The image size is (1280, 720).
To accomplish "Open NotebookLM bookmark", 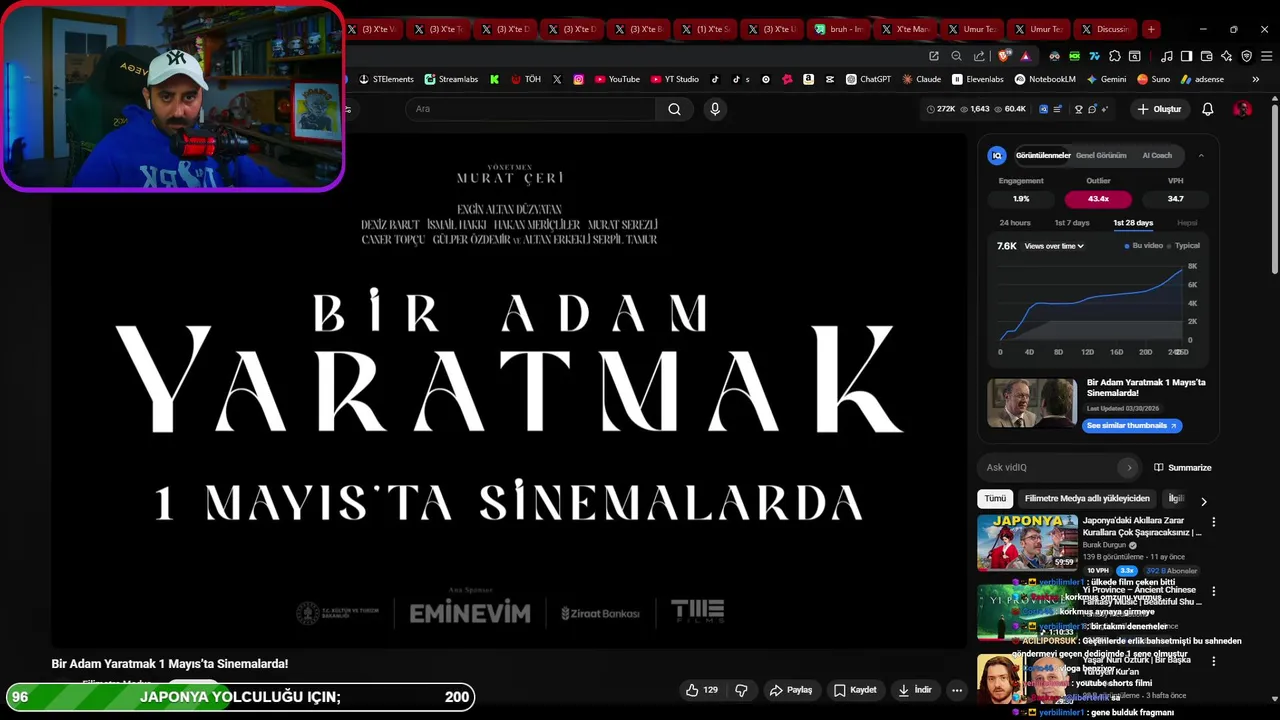I will tap(1045, 79).
